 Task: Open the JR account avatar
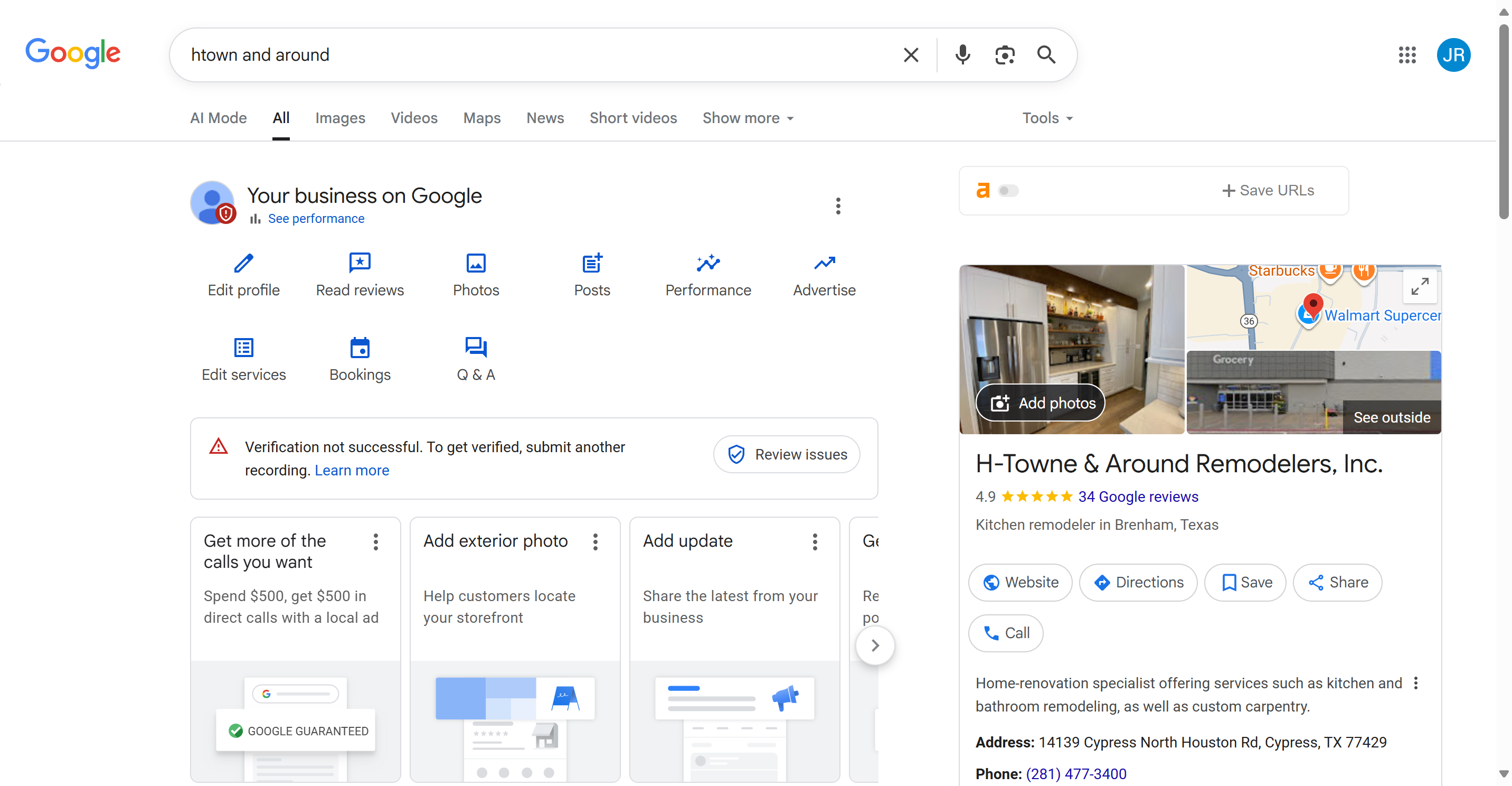1453,54
